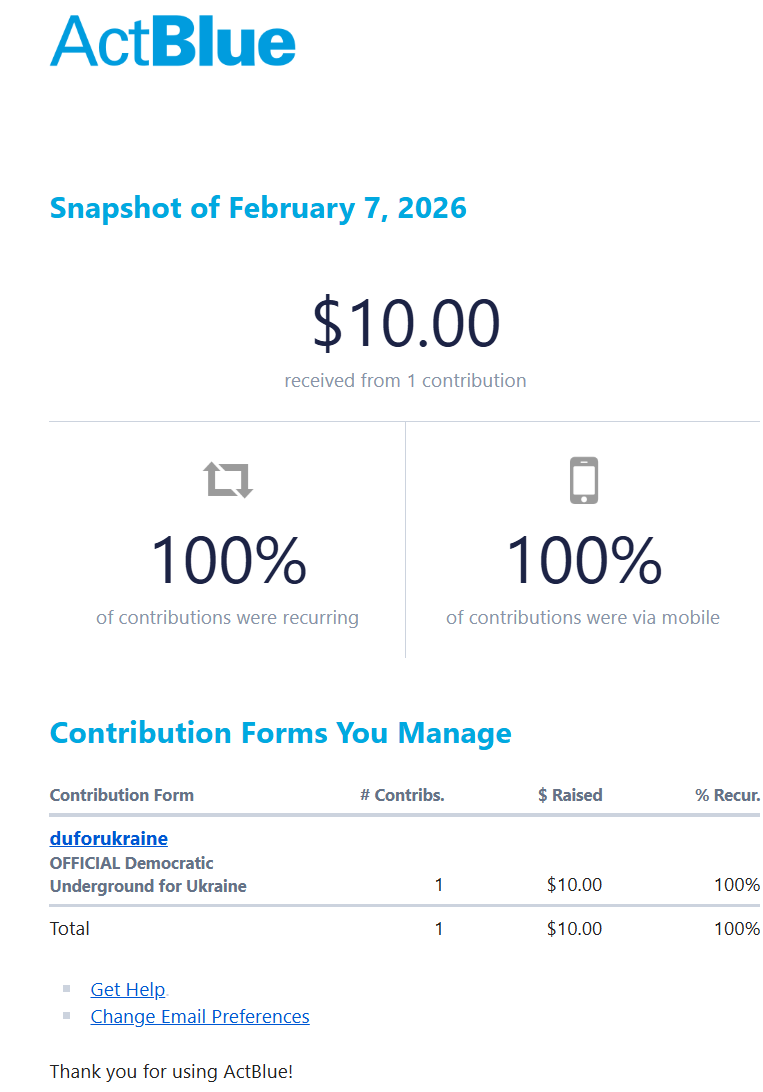Viewport: 763px width, 1092px height.
Task: Click the recurring arrows icon
Action: 229,480
